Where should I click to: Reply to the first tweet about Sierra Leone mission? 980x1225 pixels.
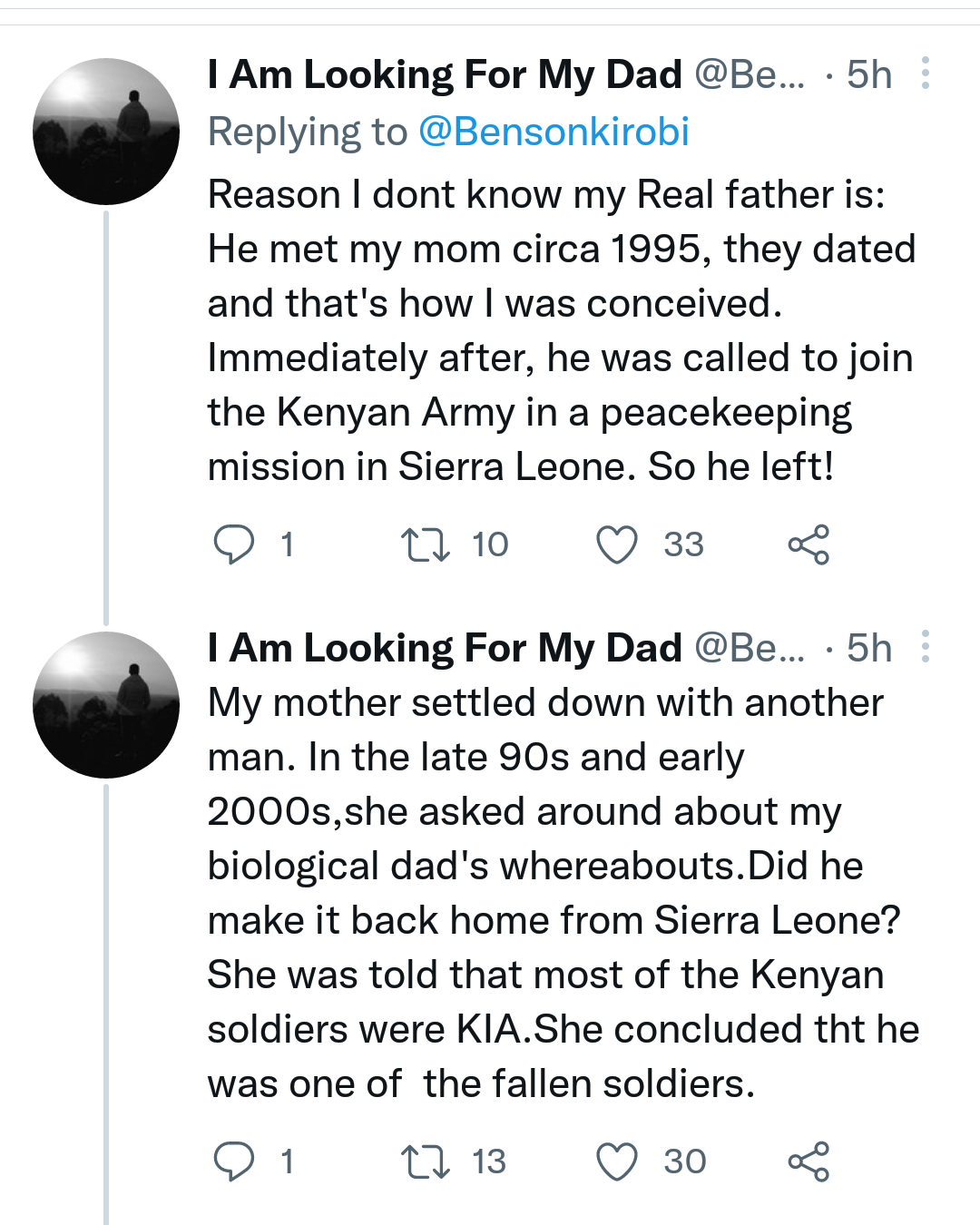tap(233, 544)
